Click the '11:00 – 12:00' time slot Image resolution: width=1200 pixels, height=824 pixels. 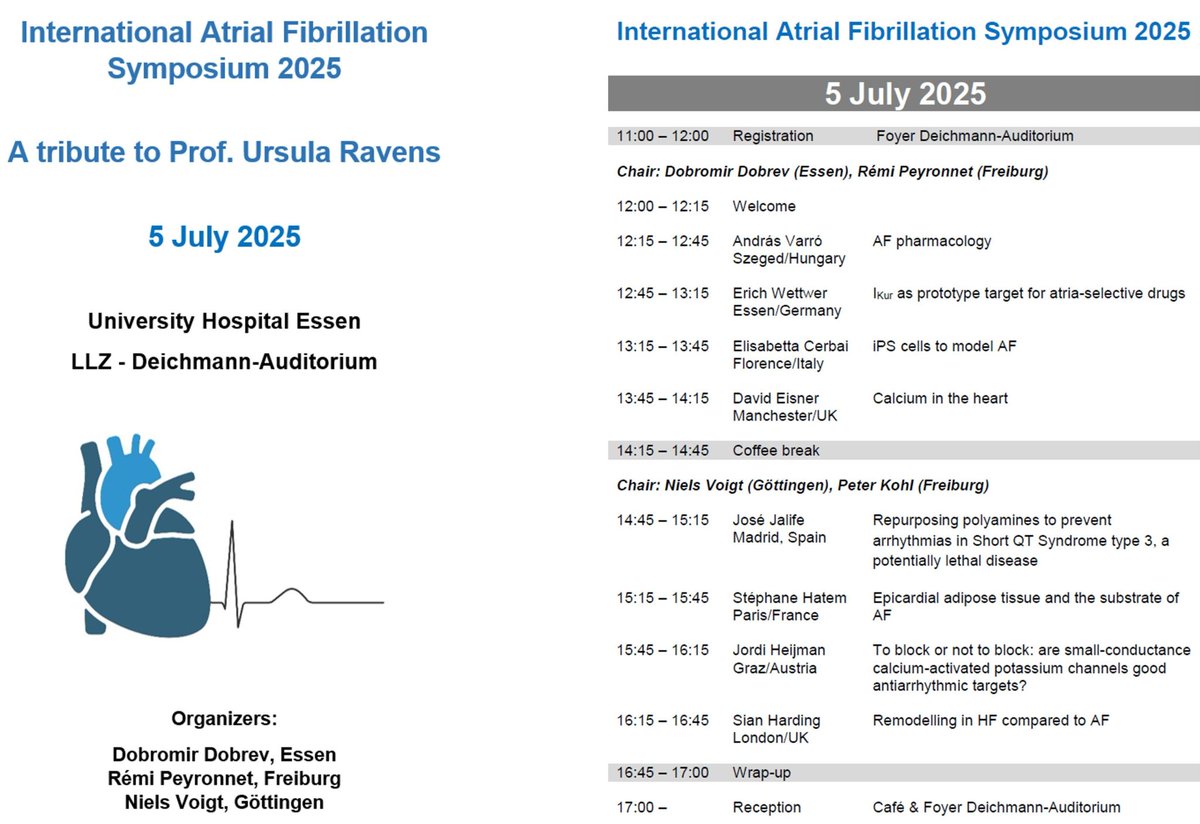[x=662, y=136]
